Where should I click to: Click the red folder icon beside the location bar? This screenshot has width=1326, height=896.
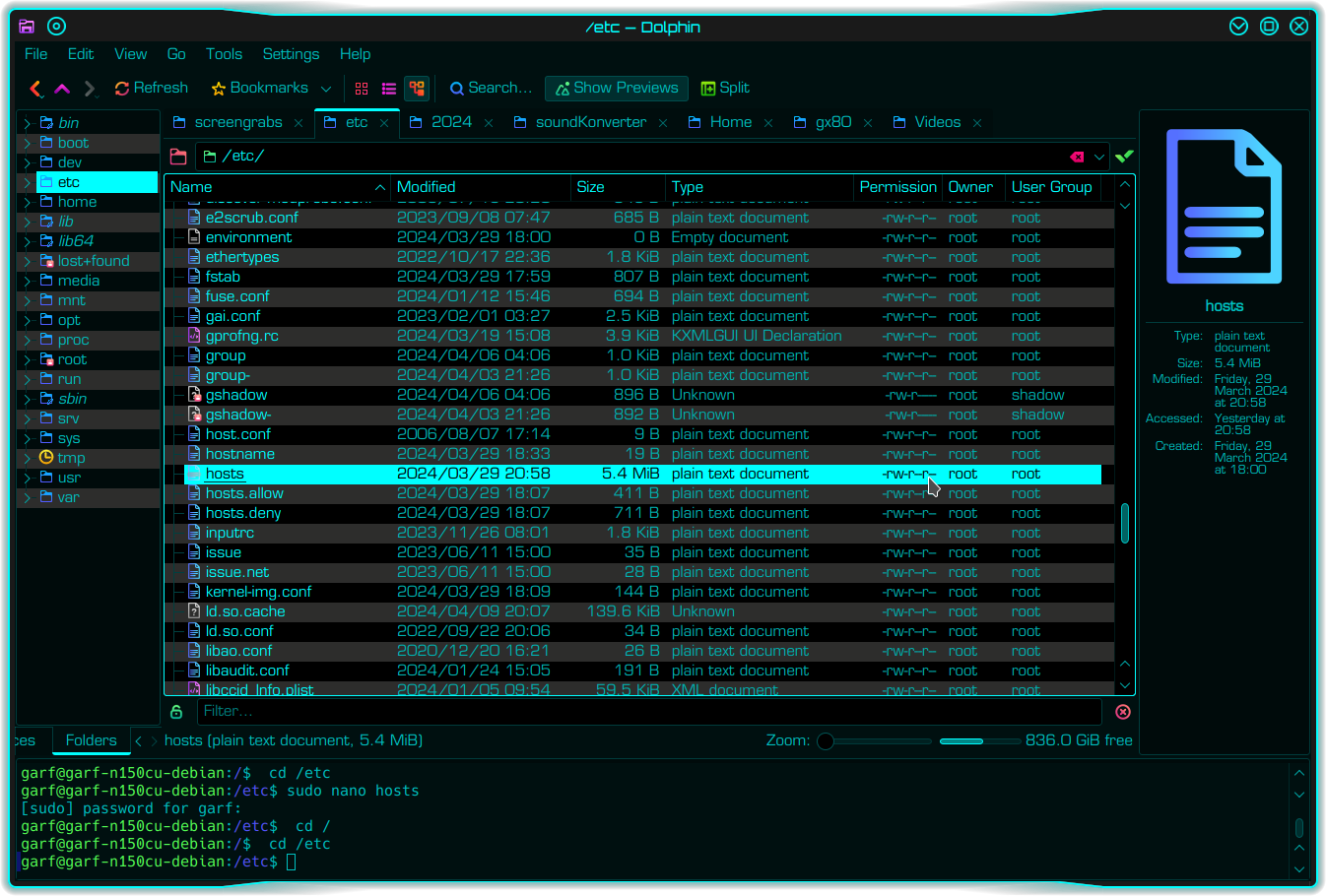click(178, 157)
